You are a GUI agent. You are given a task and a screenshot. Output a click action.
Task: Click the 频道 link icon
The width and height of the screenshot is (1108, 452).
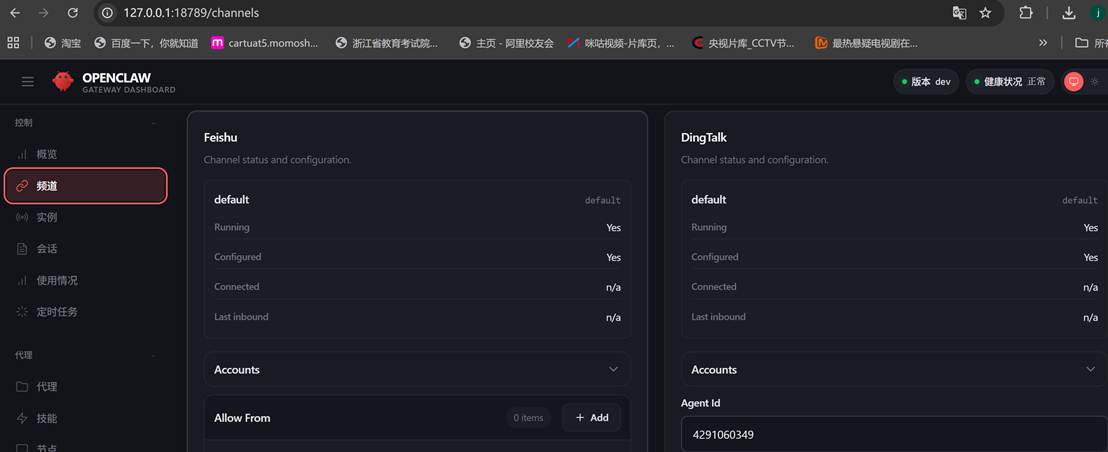pos(22,186)
